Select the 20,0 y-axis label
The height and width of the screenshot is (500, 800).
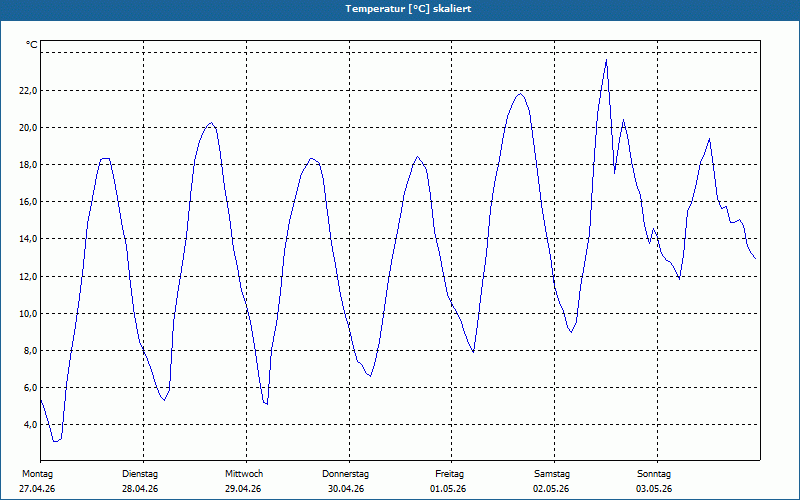pyautogui.click(x=28, y=128)
